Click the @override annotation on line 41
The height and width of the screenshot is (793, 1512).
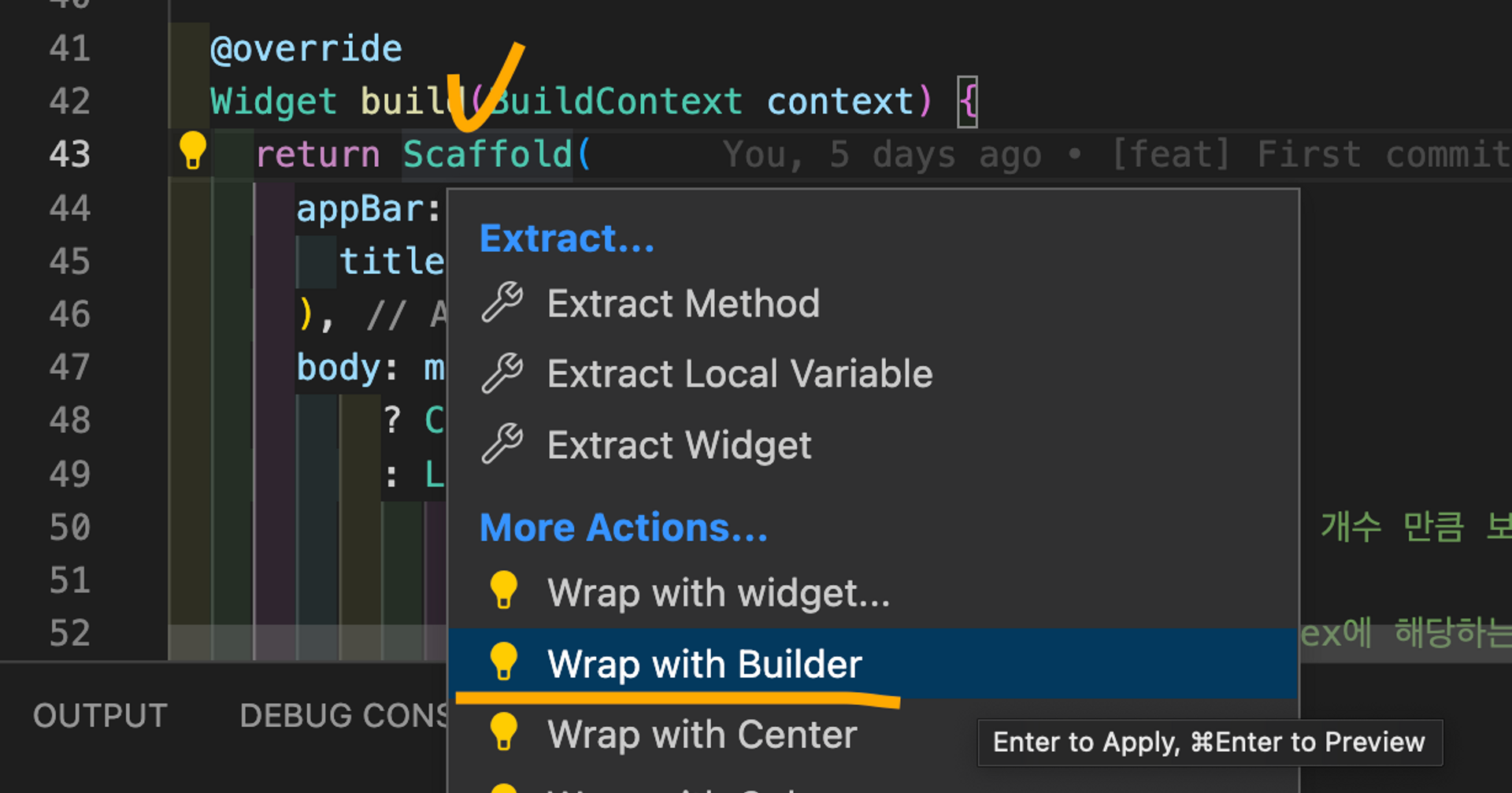tap(306, 49)
